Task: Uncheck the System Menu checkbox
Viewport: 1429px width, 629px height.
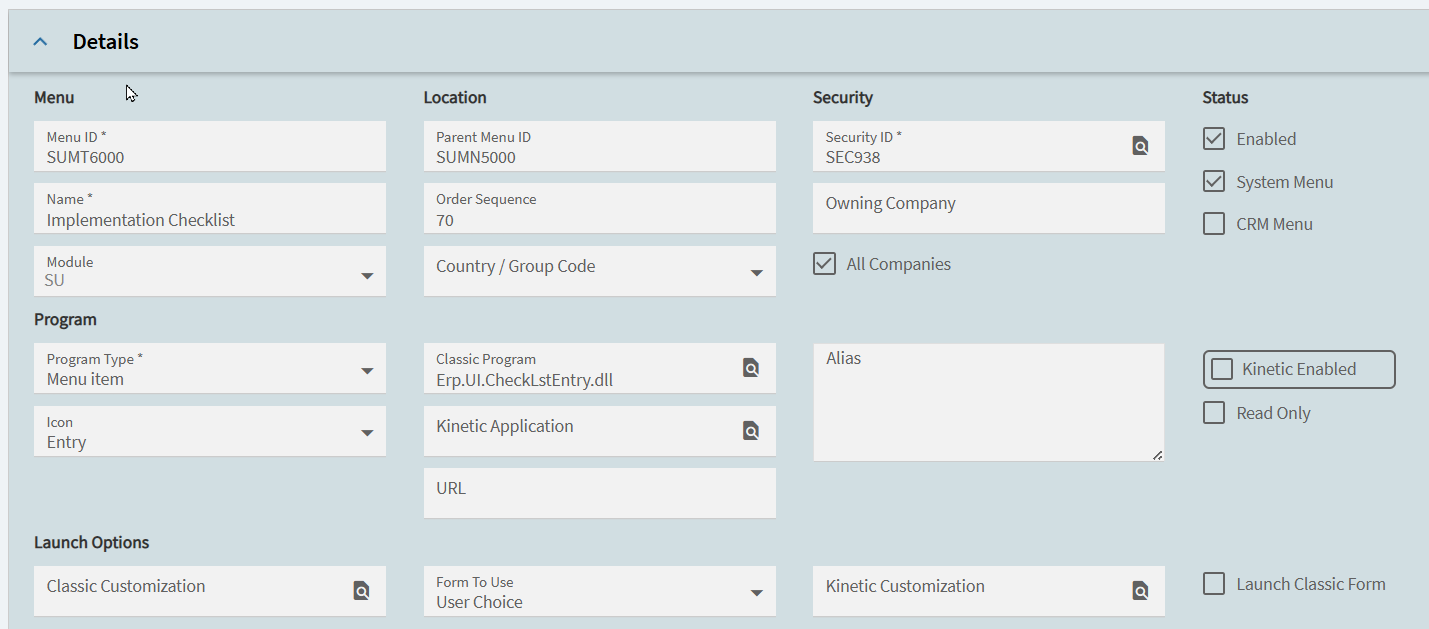Action: 1214,182
